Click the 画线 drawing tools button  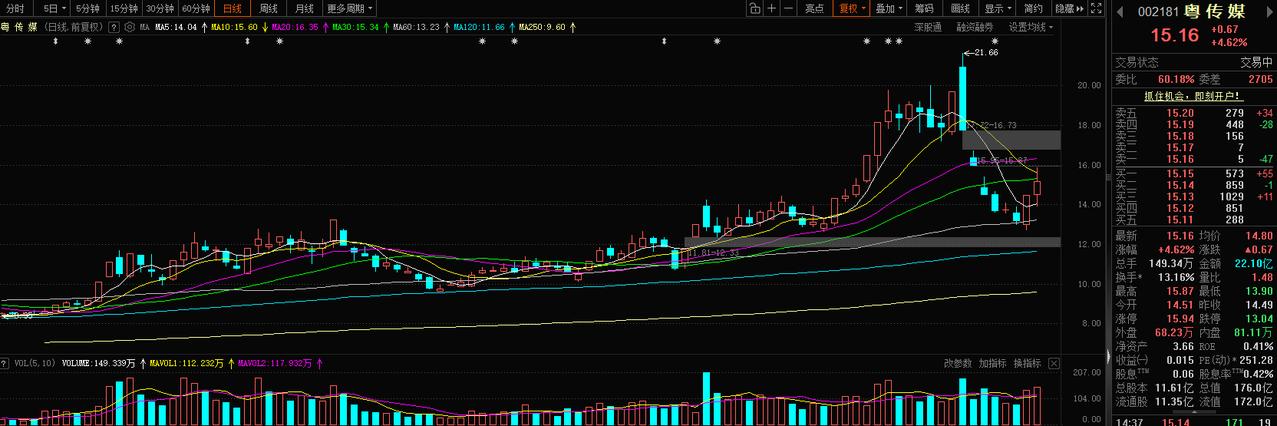[x=961, y=8]
